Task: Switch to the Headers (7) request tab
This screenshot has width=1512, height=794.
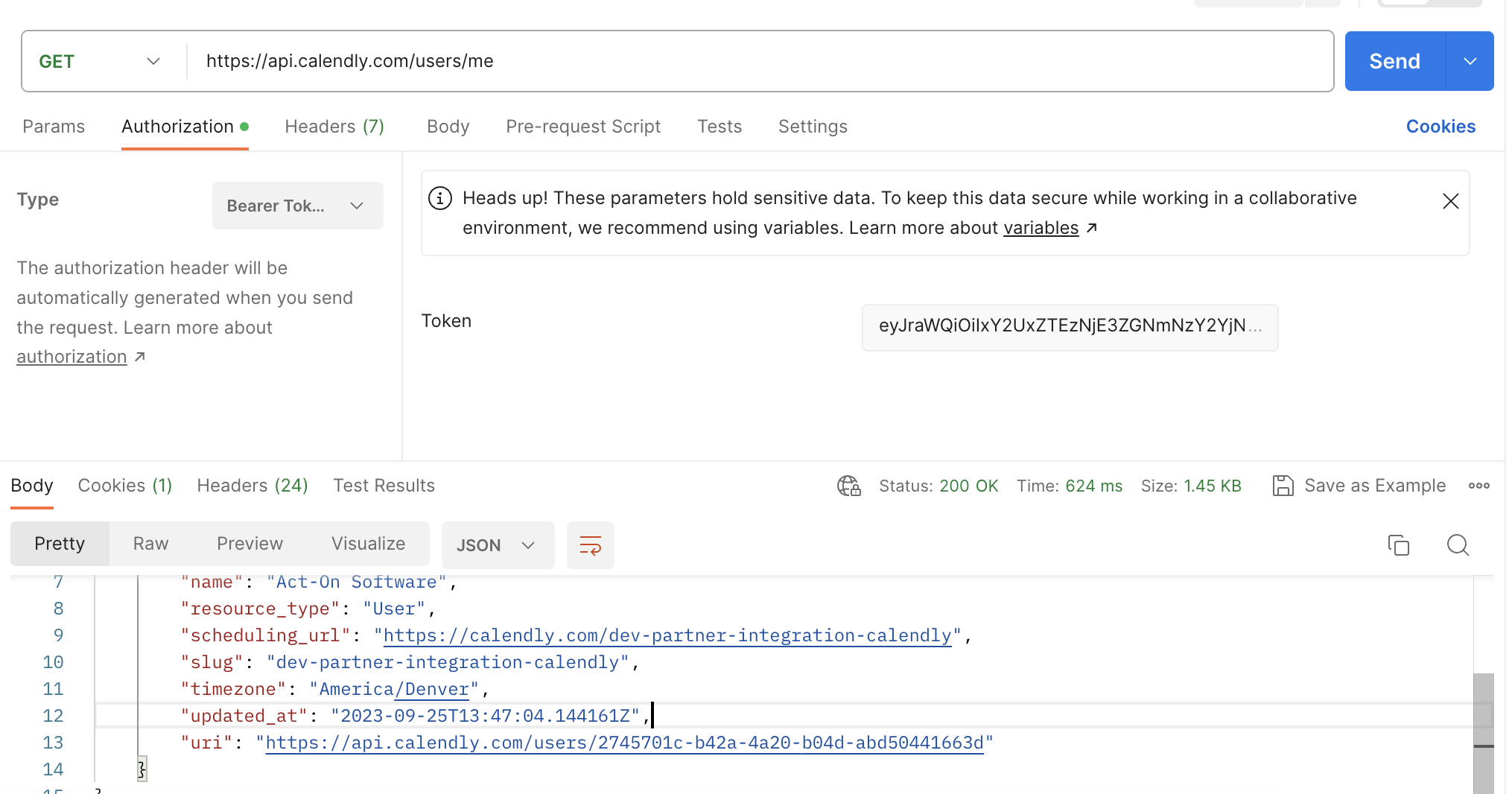Action: tap(334, 127)
